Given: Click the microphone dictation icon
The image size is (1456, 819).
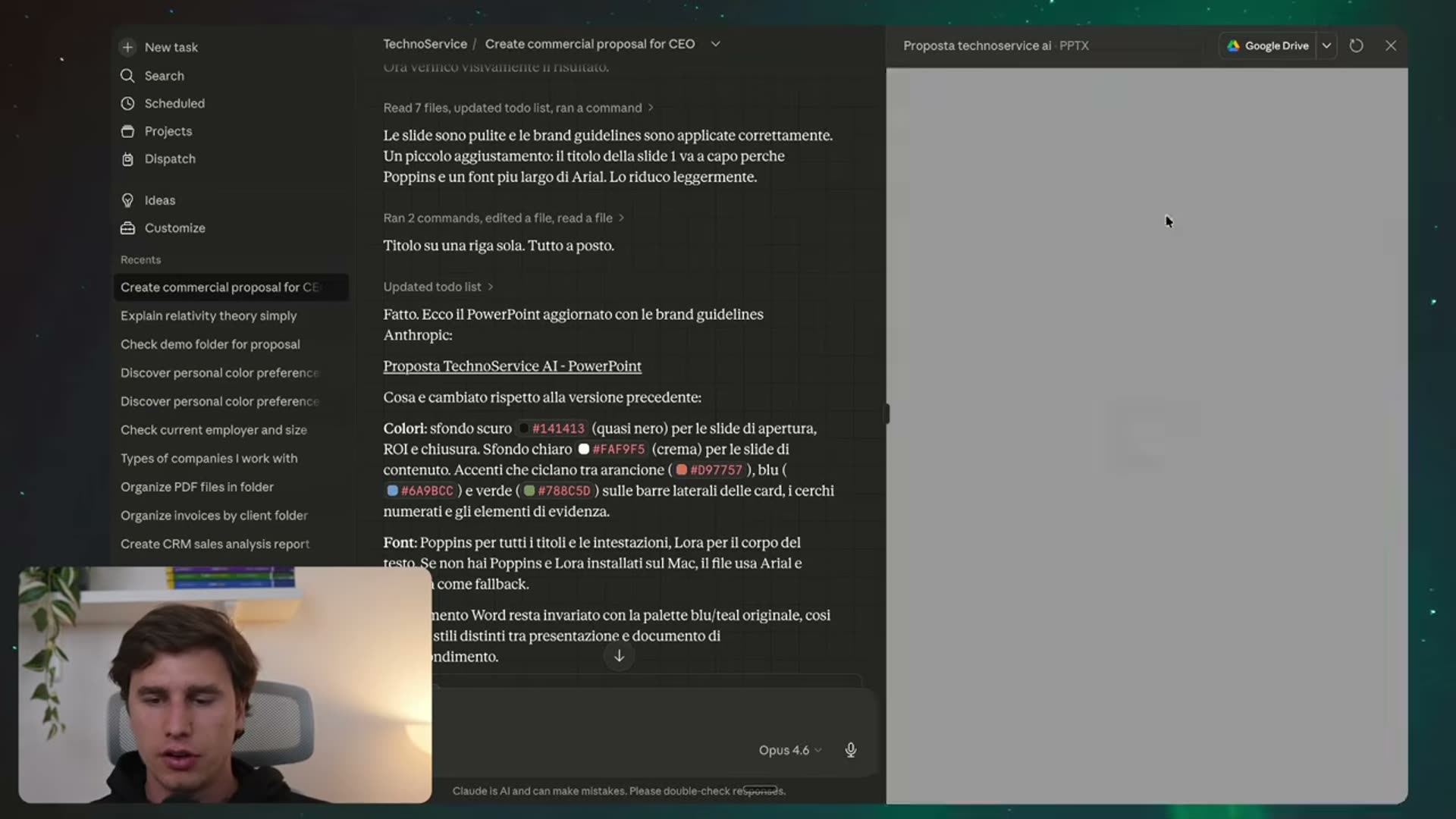Looking at the screenshot, I should tap(851, 750).
